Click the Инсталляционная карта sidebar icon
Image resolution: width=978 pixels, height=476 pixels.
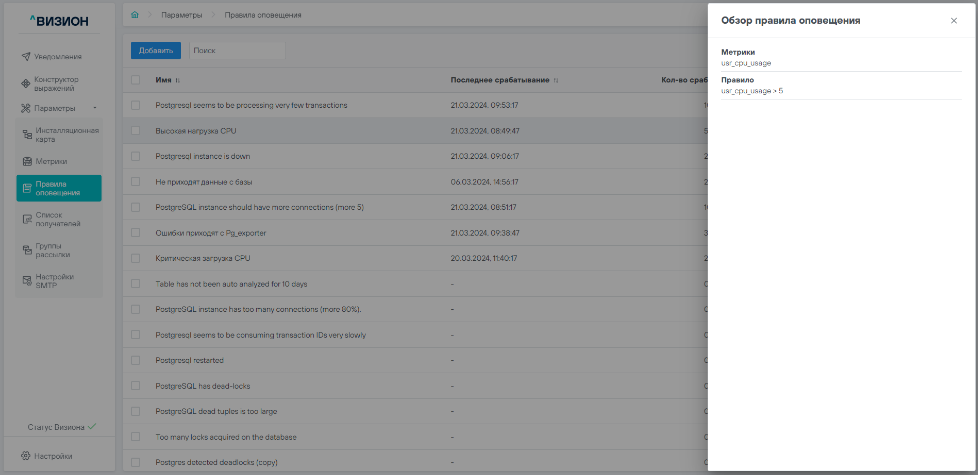click(28, 135)
